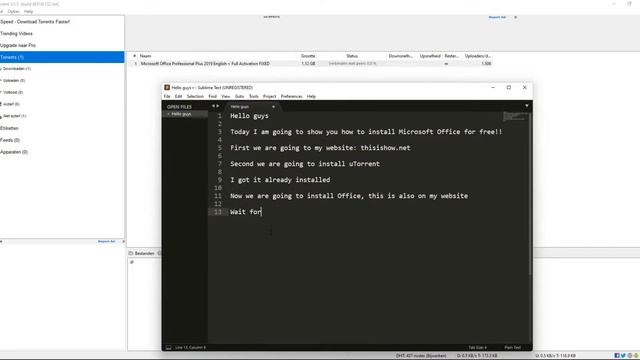This screenshot has width=640, height=360.
Task: Click 'Line 13, Column' status text
Action: coord(190,347)
